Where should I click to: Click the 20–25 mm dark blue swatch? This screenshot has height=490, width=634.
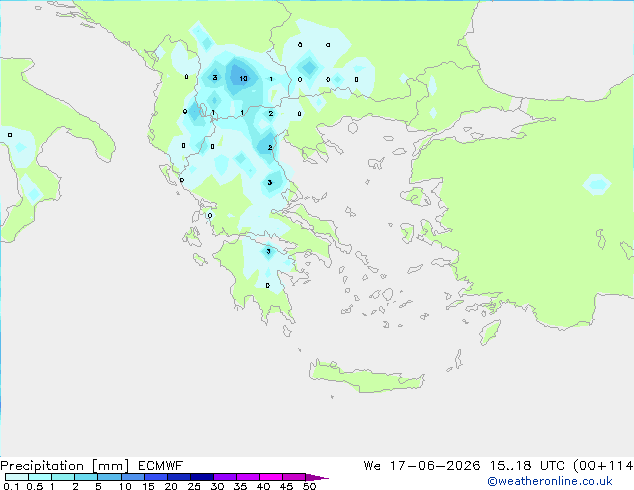point(178,477)
